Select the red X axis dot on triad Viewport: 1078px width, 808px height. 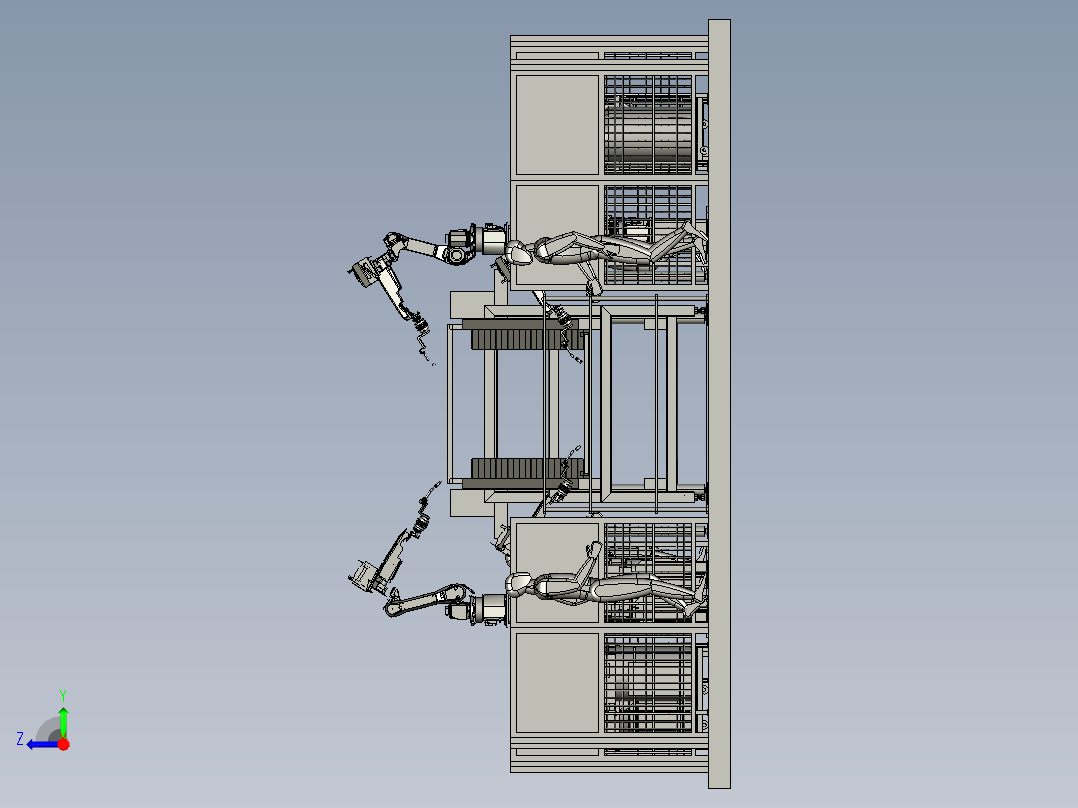63,744
